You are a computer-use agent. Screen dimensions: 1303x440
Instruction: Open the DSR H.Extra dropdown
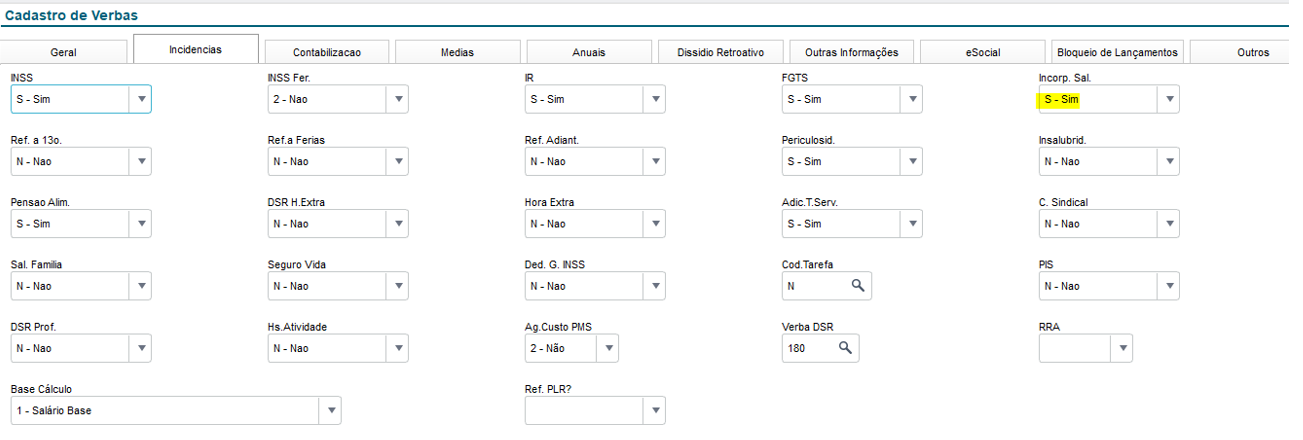pos(398,224)
